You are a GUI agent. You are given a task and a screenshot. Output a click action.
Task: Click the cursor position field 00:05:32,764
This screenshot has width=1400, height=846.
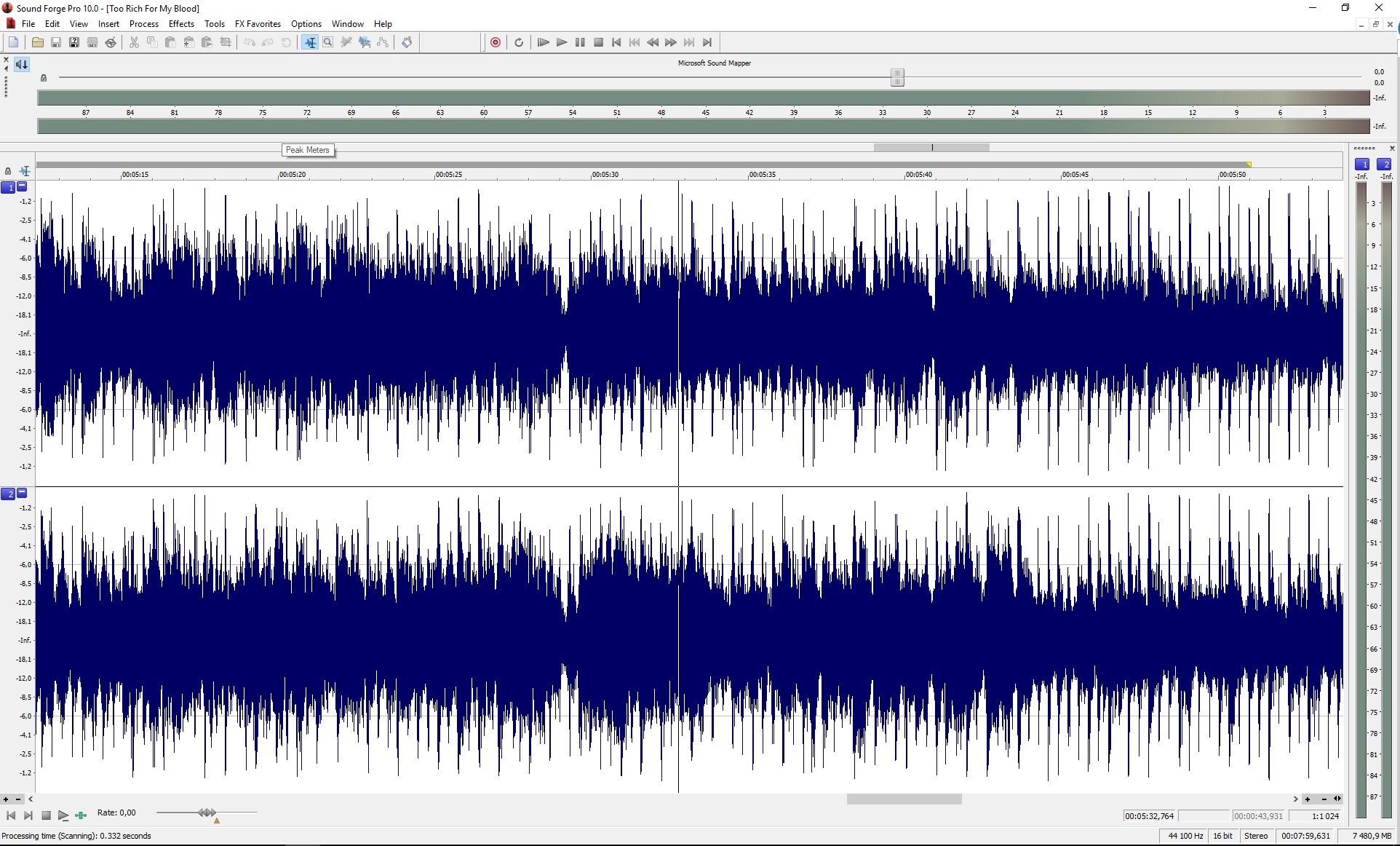(x=1150, y=816)
